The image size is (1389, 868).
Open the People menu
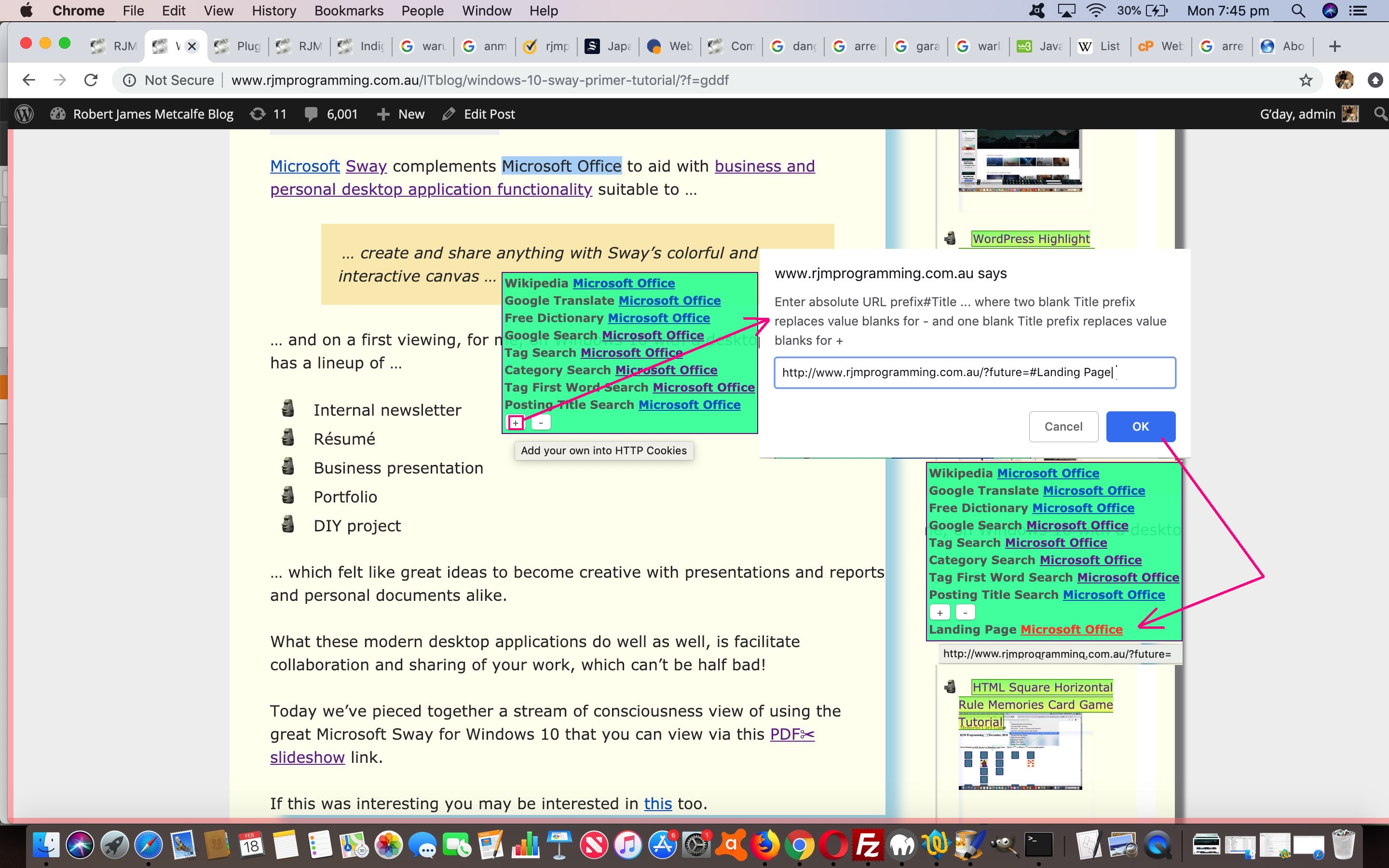(x=422, y=10)
